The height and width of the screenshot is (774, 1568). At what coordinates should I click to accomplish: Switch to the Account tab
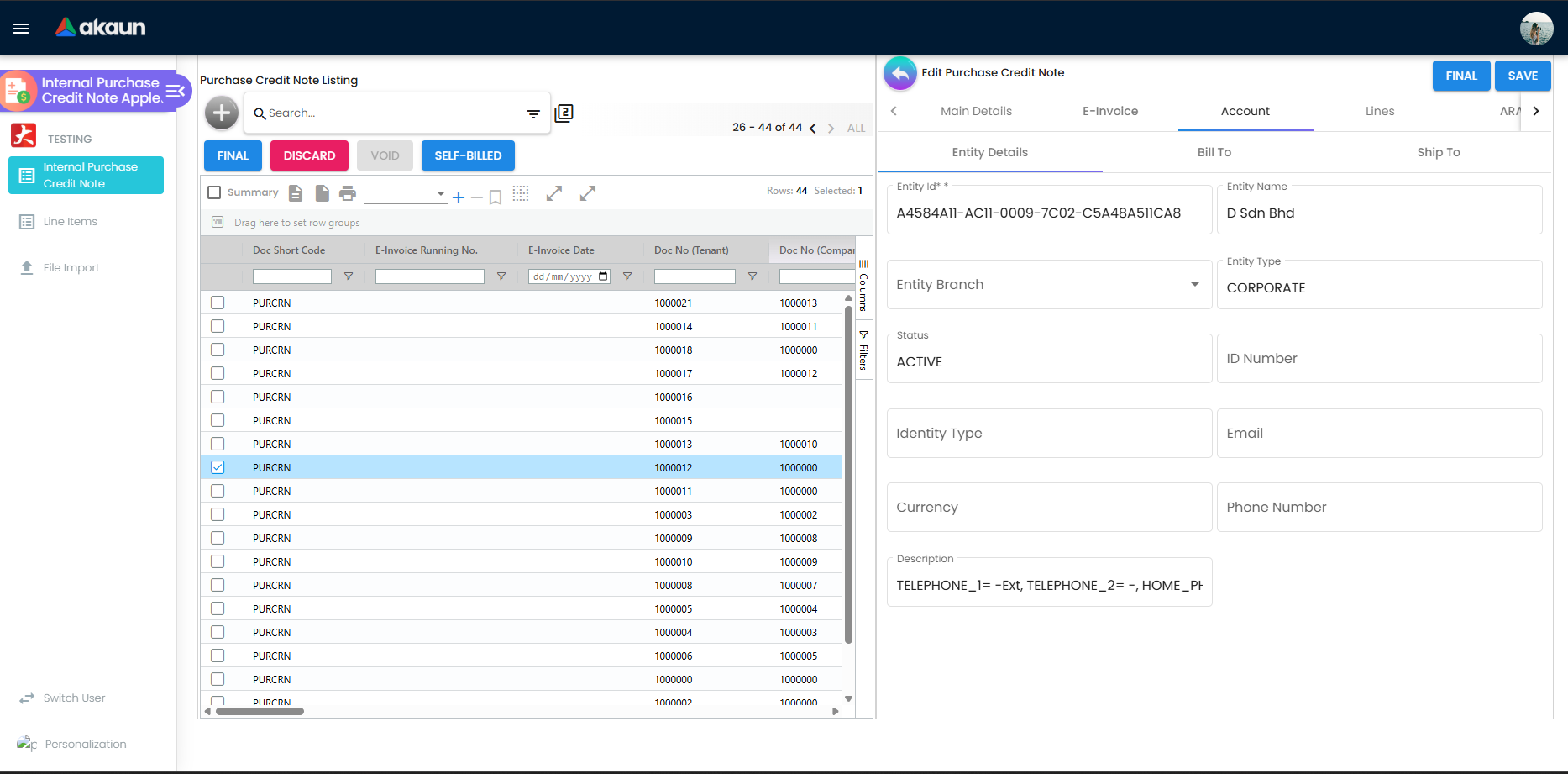[x=1245, y=111]
